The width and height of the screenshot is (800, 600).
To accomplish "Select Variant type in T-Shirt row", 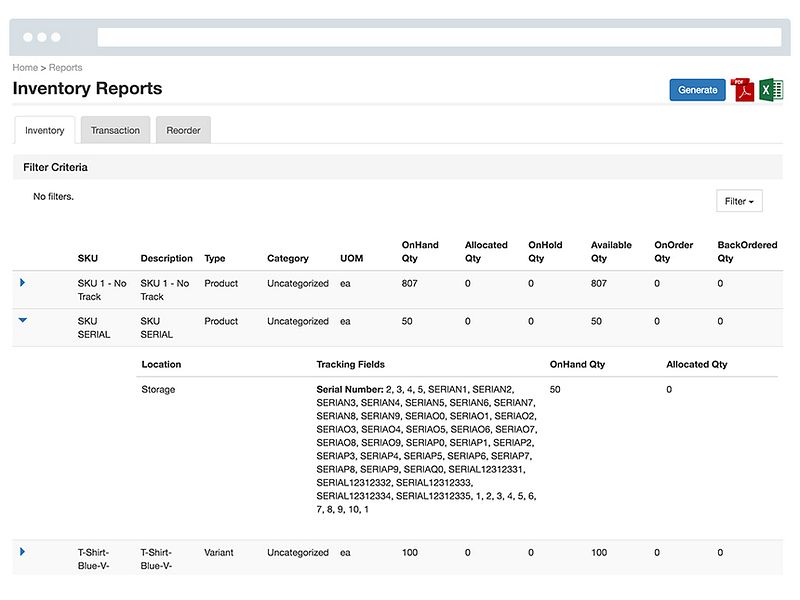I will pos(218,552).
